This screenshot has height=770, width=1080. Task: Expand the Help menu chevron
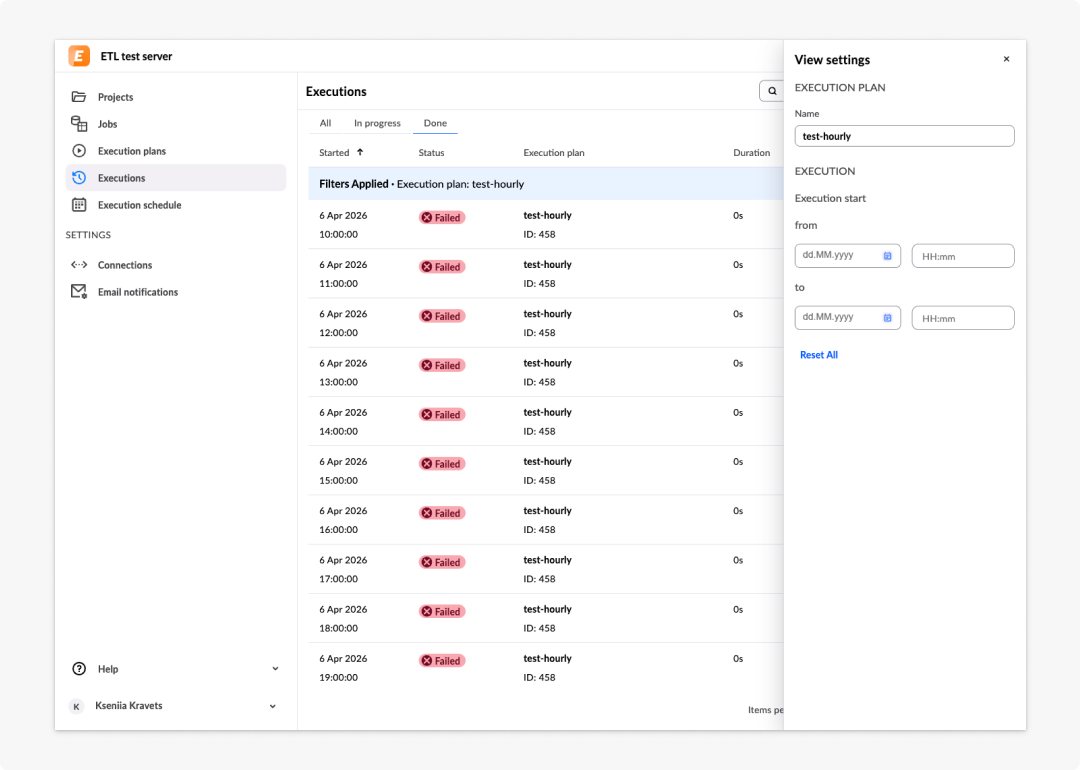tap(275, 669)
